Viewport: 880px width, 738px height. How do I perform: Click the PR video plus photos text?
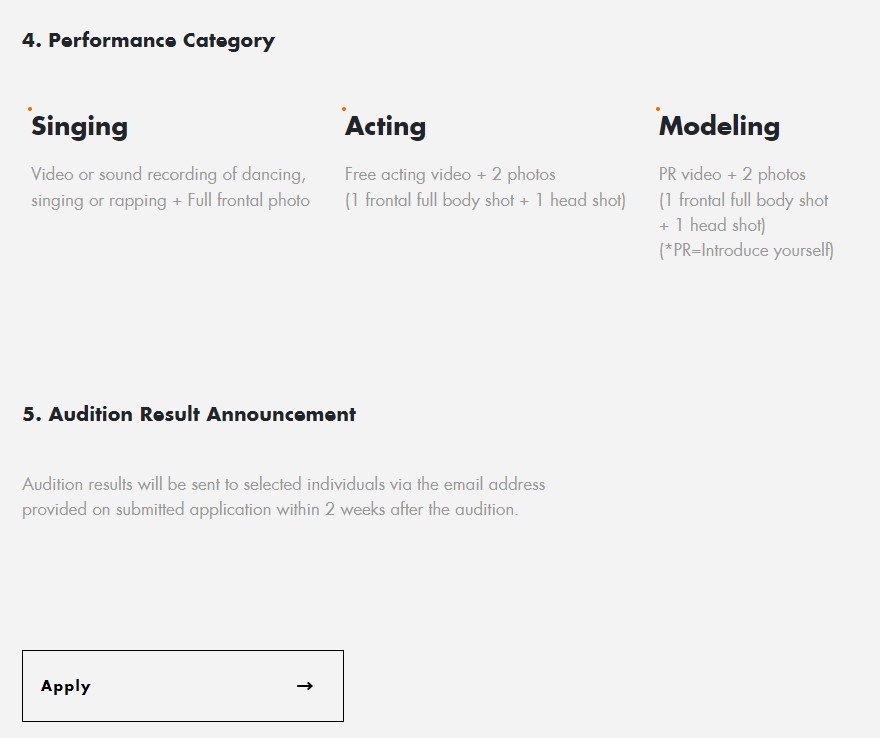click(x=732, y=175)
